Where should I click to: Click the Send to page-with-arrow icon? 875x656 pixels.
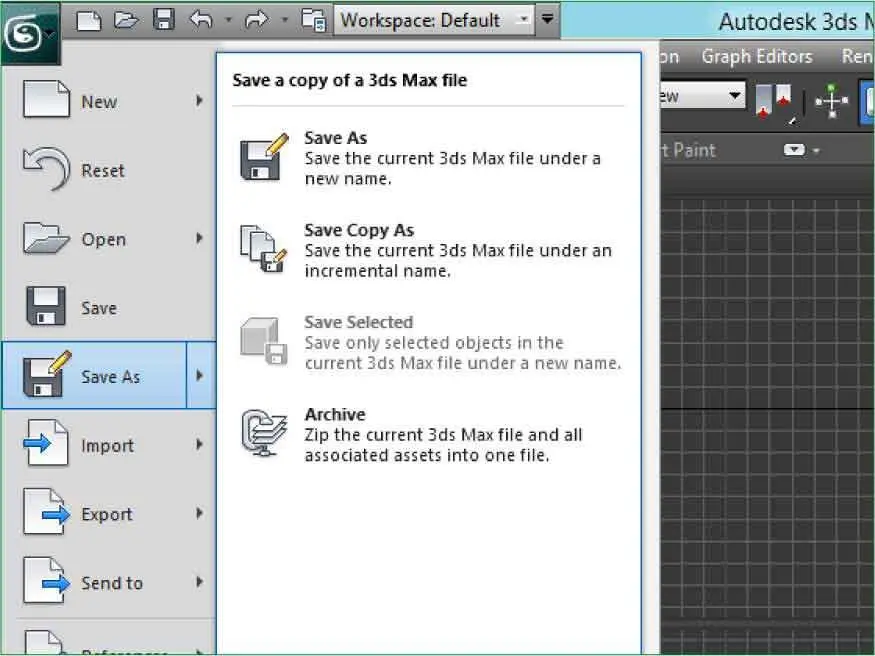tap(47, 581)
